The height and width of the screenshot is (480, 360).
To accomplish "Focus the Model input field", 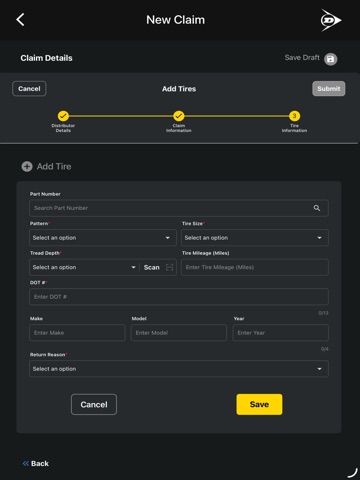I will [179, 333].
